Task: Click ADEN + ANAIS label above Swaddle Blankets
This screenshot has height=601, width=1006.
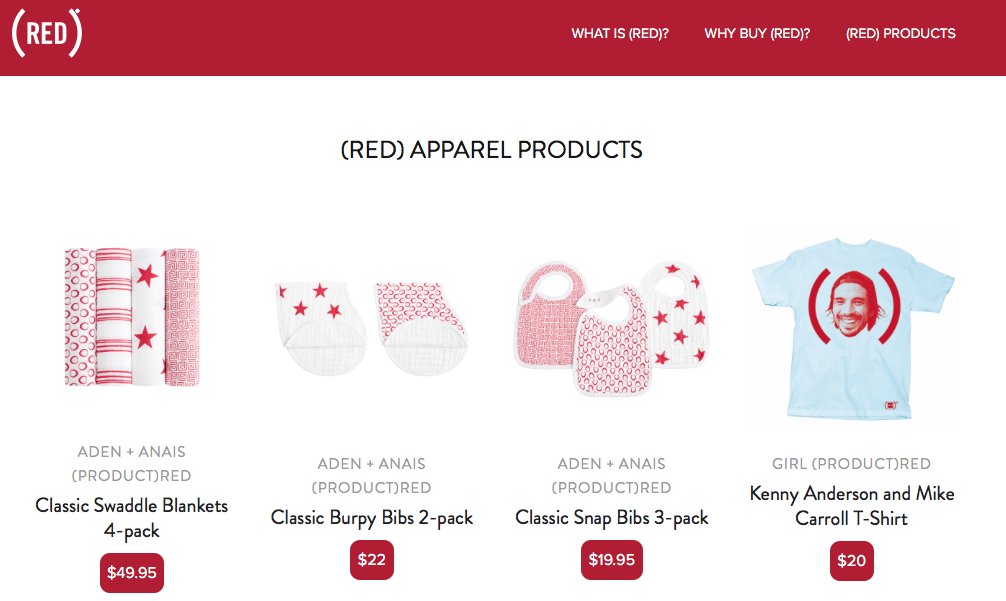Action: [132, 452]
